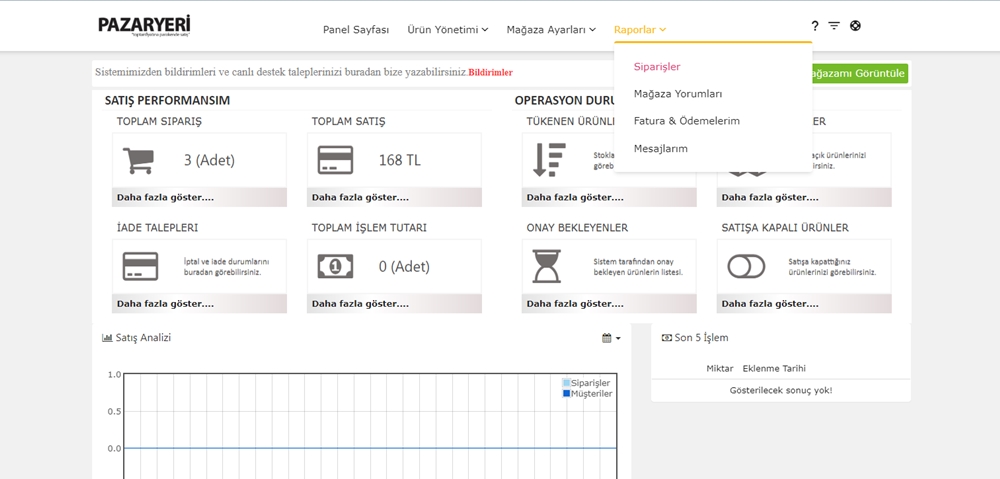Click the Miktar column header
1000x479 pixels.
[719, 369]
